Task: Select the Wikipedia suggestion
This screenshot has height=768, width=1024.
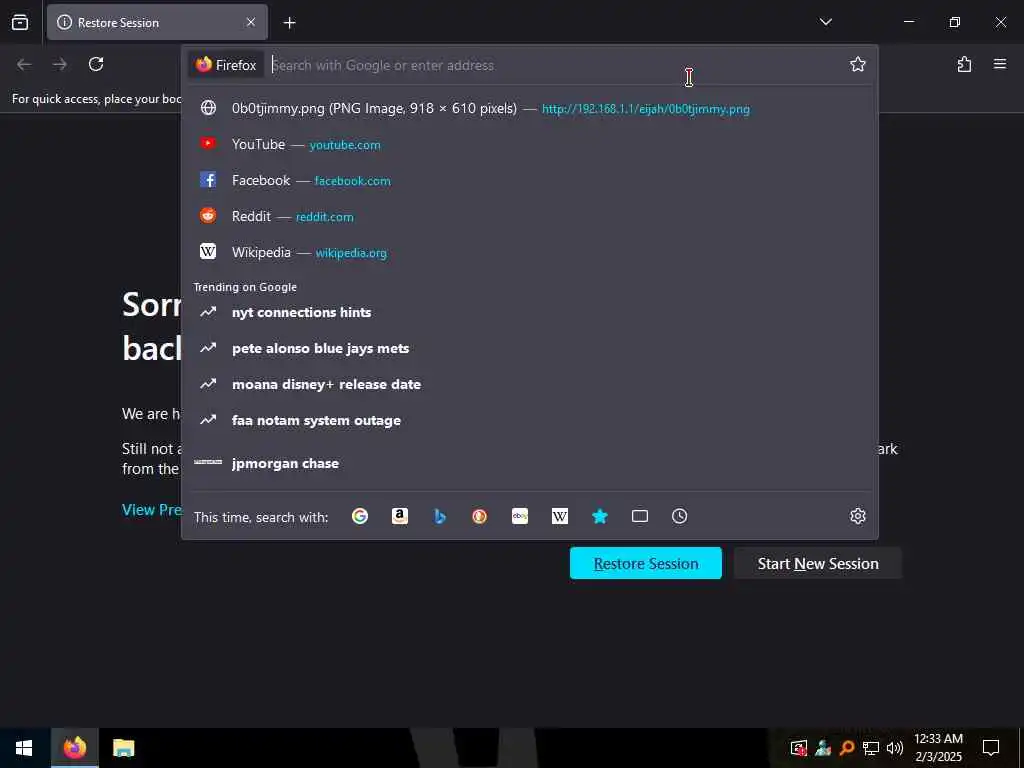Action: pos(530,252)
